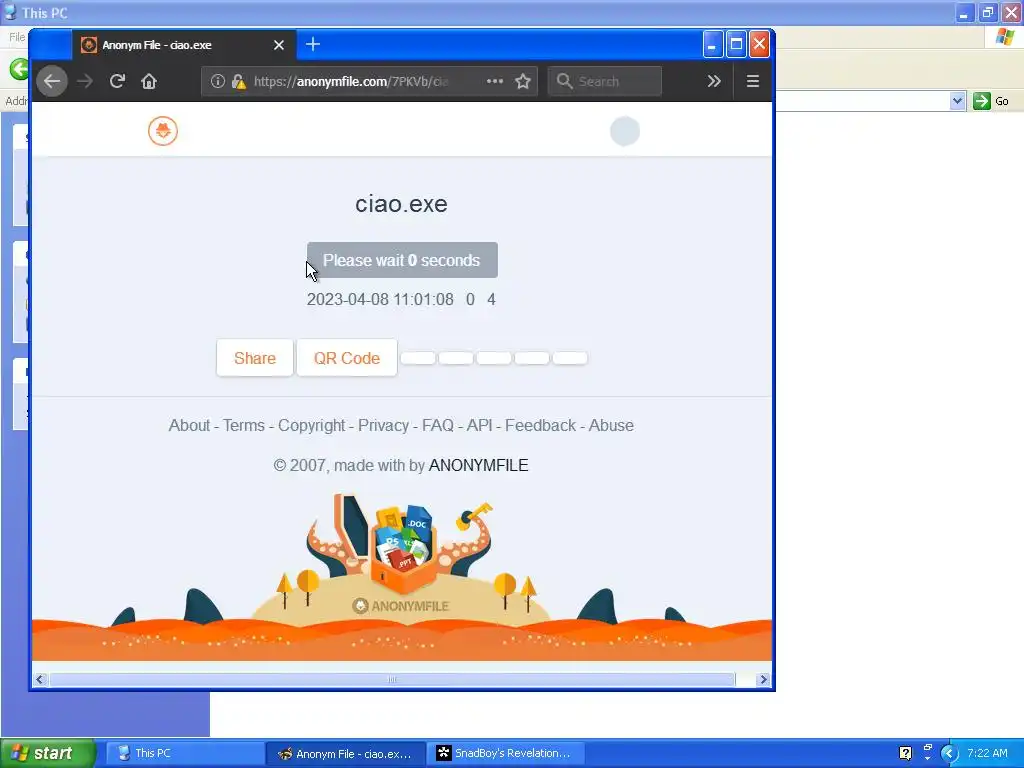Switch to Anonym File taskbar button
This screenshot has height=768, width=1024.
pyautogui.click(x=346, y=753)
